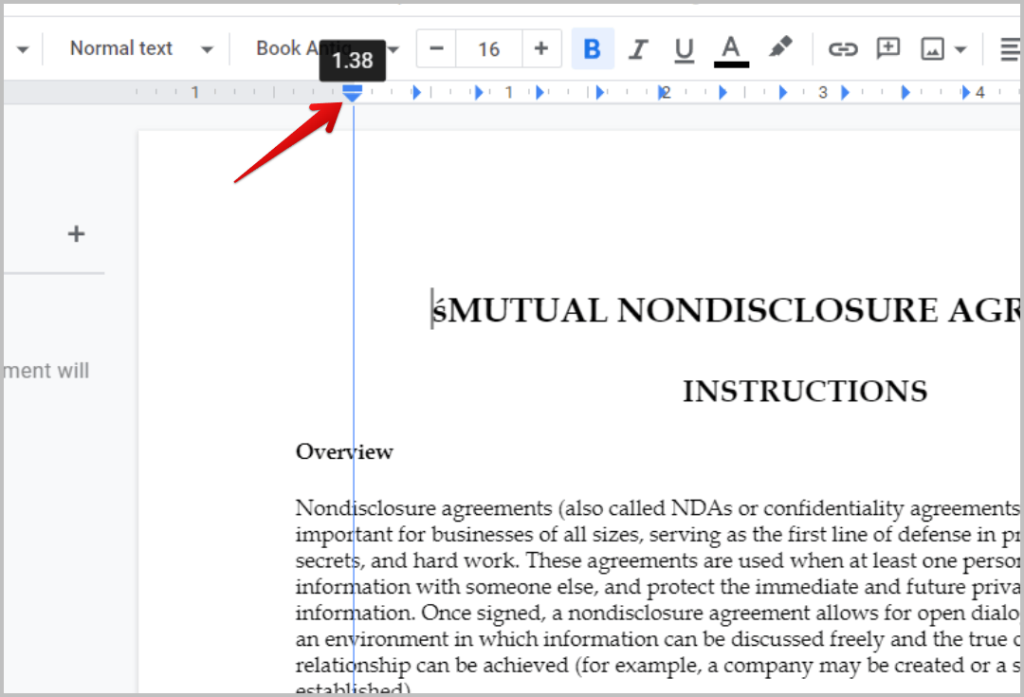Decrease font size with the minus button
1024x697 pixels.
click(x=437, y=48)
